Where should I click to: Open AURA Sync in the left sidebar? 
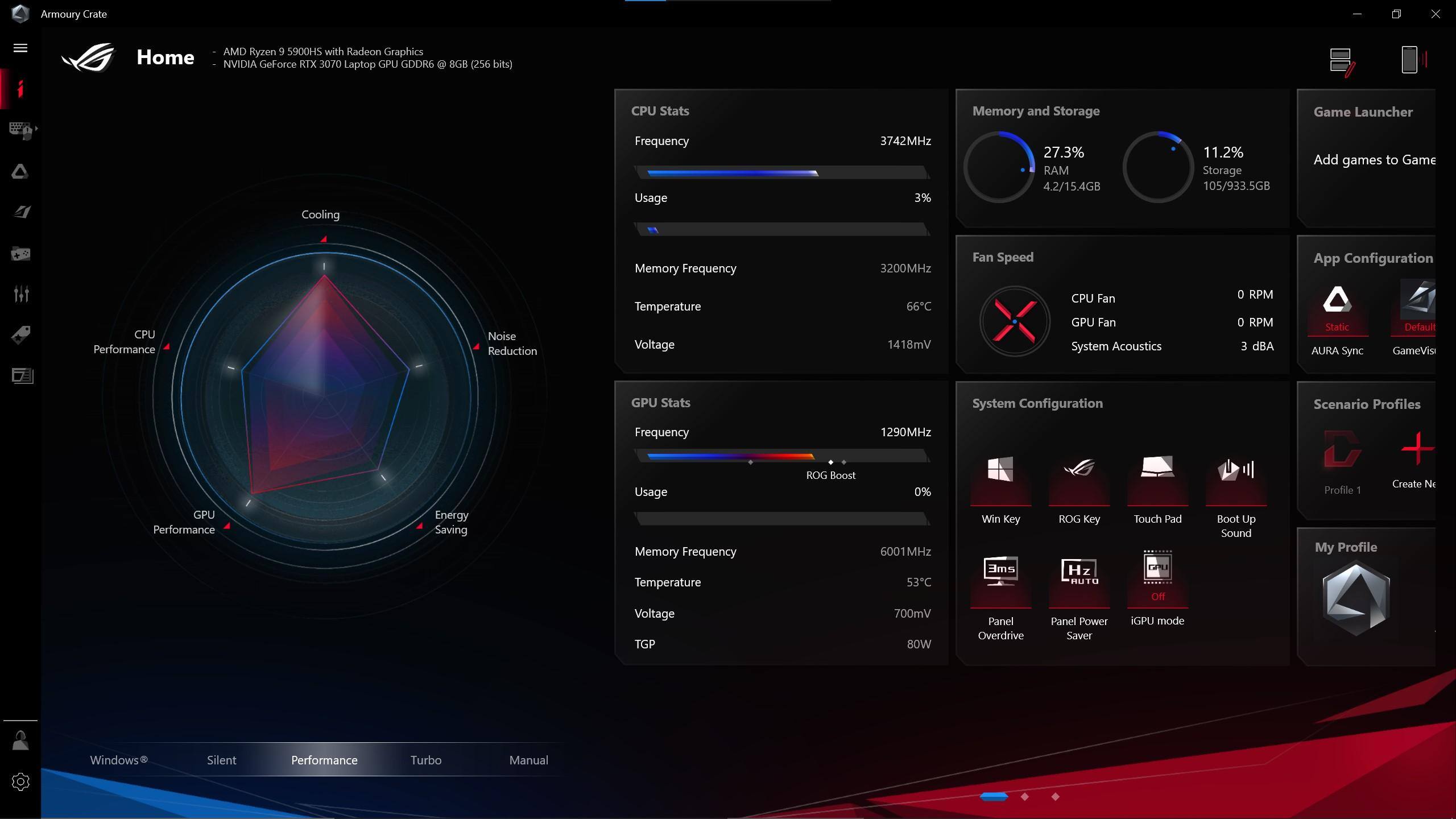click(x=20, y=171)
